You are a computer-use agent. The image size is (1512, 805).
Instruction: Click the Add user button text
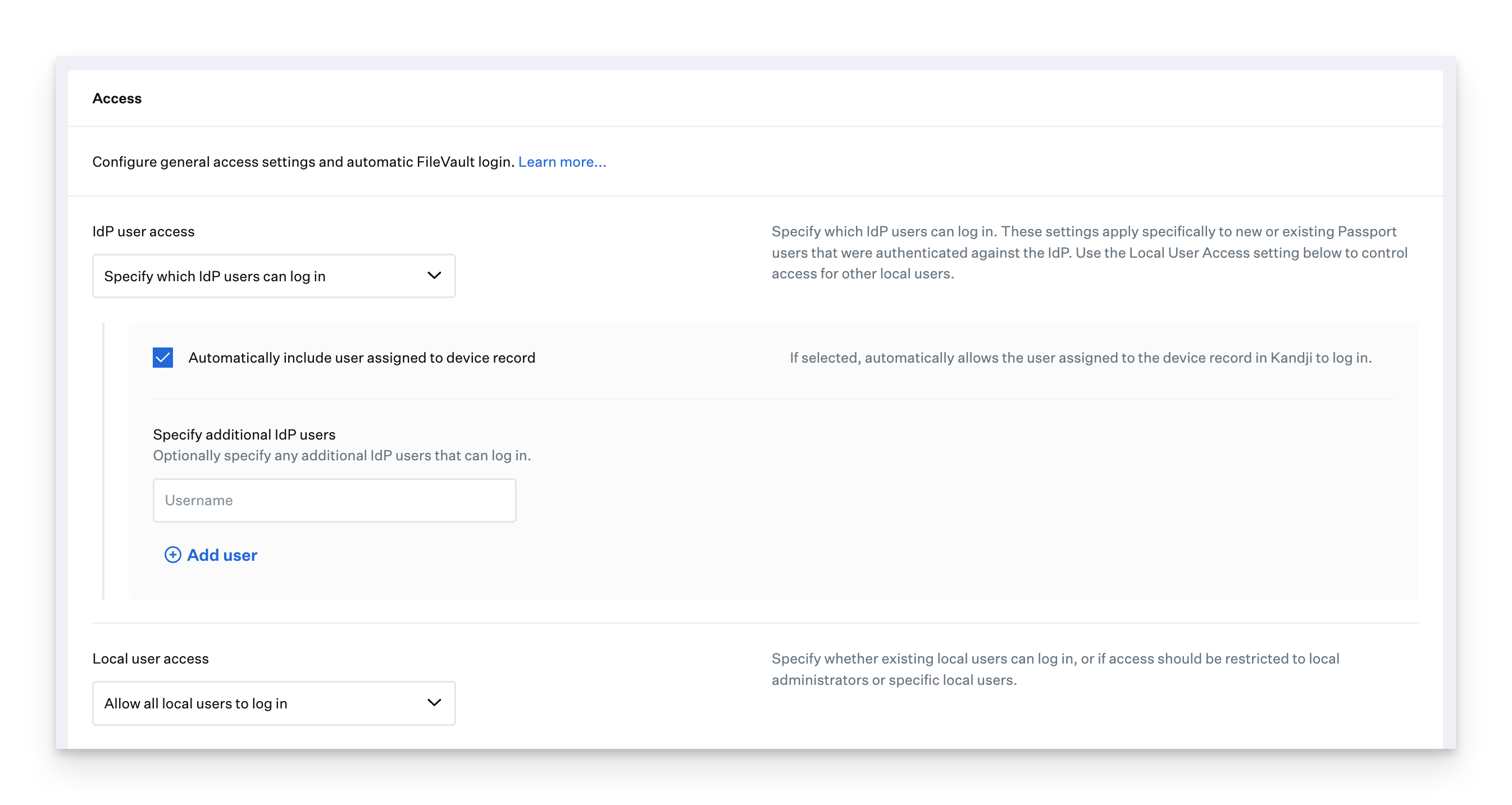(x=222, y=555)
